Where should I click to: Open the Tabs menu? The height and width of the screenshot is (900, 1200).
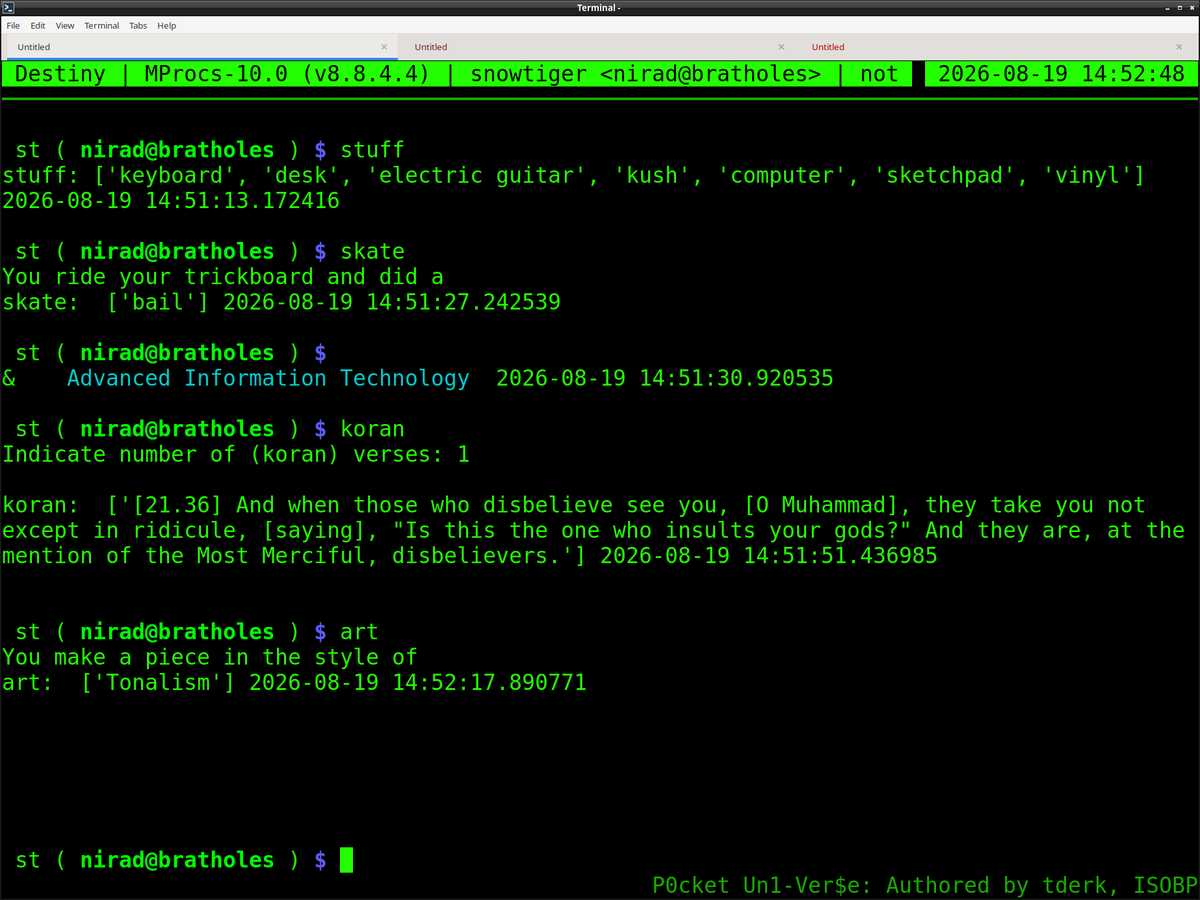coord(138,25)
